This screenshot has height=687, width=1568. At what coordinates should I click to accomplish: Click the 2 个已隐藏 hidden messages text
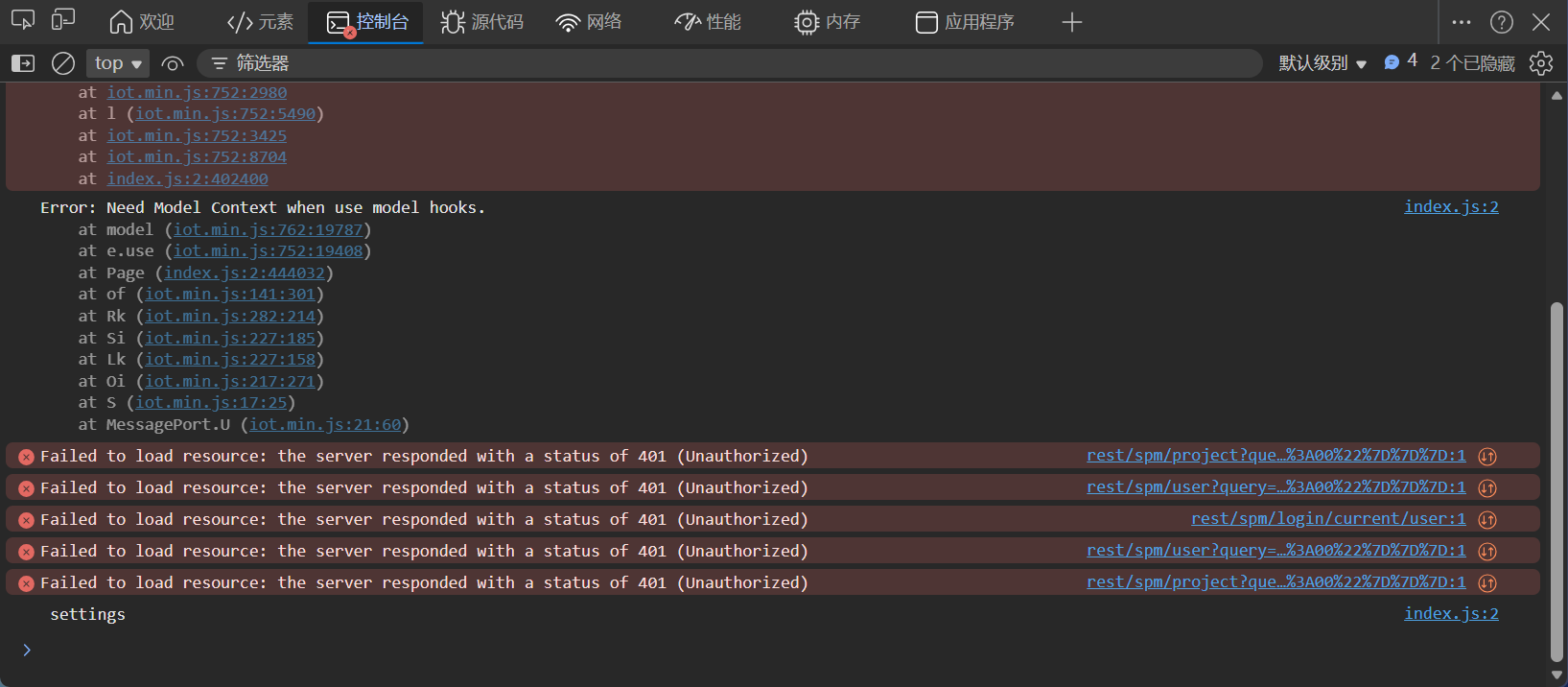pos(1472,63)
